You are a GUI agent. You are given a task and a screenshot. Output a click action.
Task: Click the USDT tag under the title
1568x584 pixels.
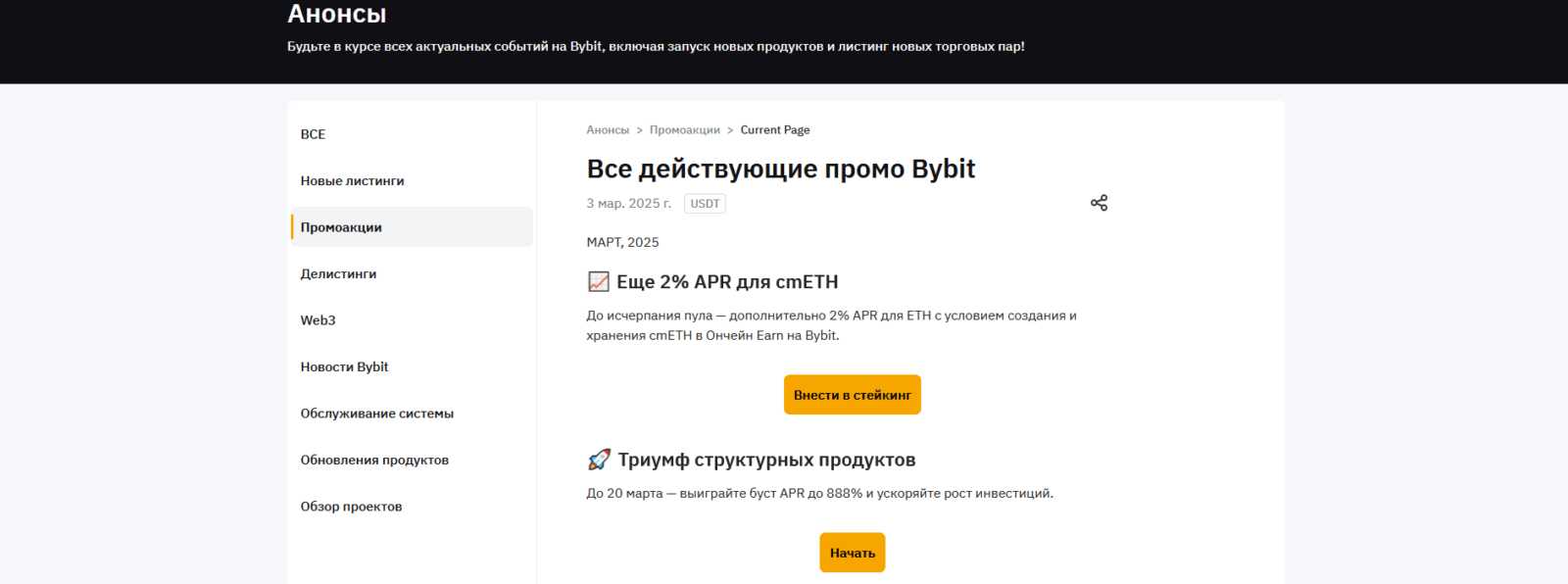[705, 204]
